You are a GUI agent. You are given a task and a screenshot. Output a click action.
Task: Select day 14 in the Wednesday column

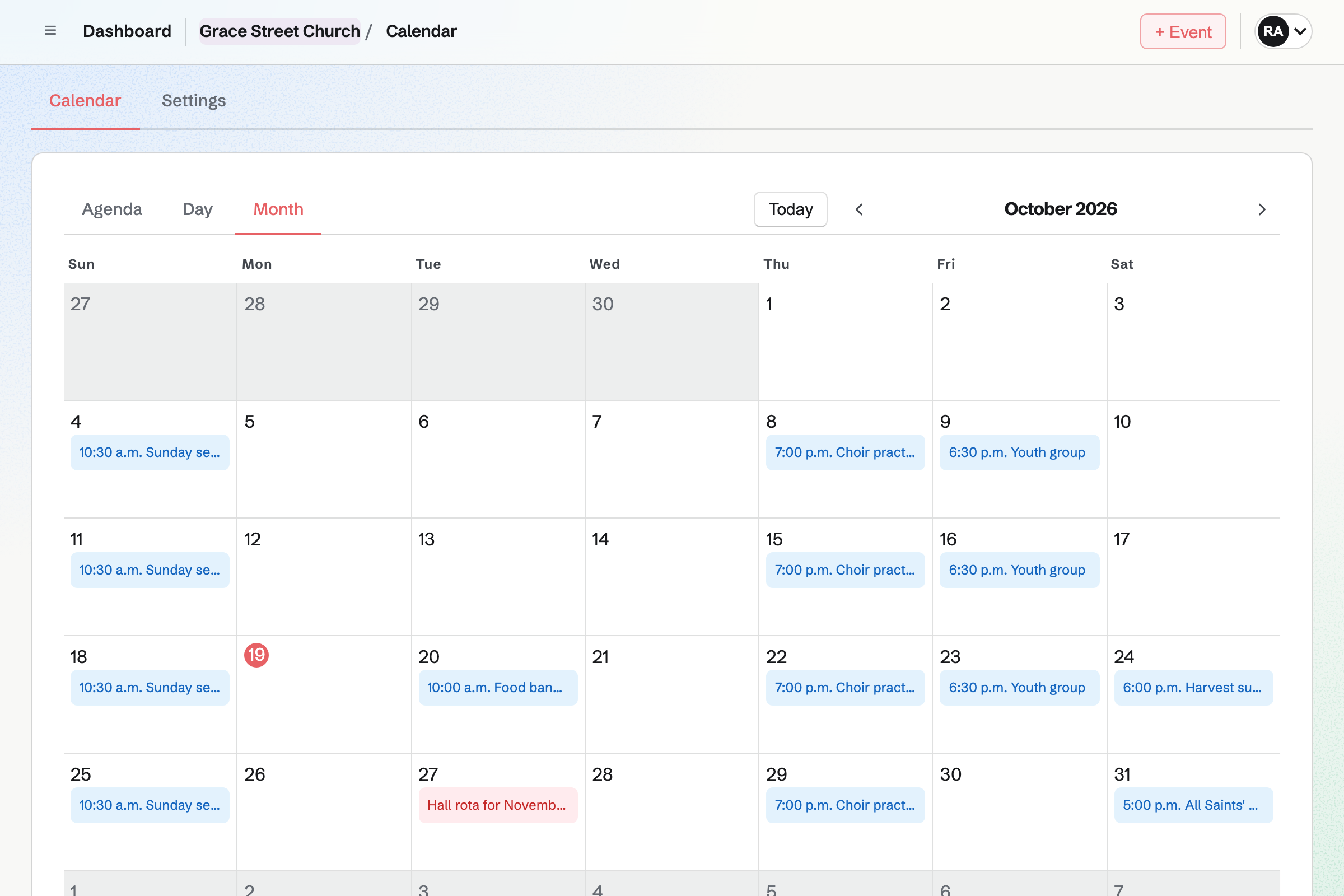click(600, 539)
